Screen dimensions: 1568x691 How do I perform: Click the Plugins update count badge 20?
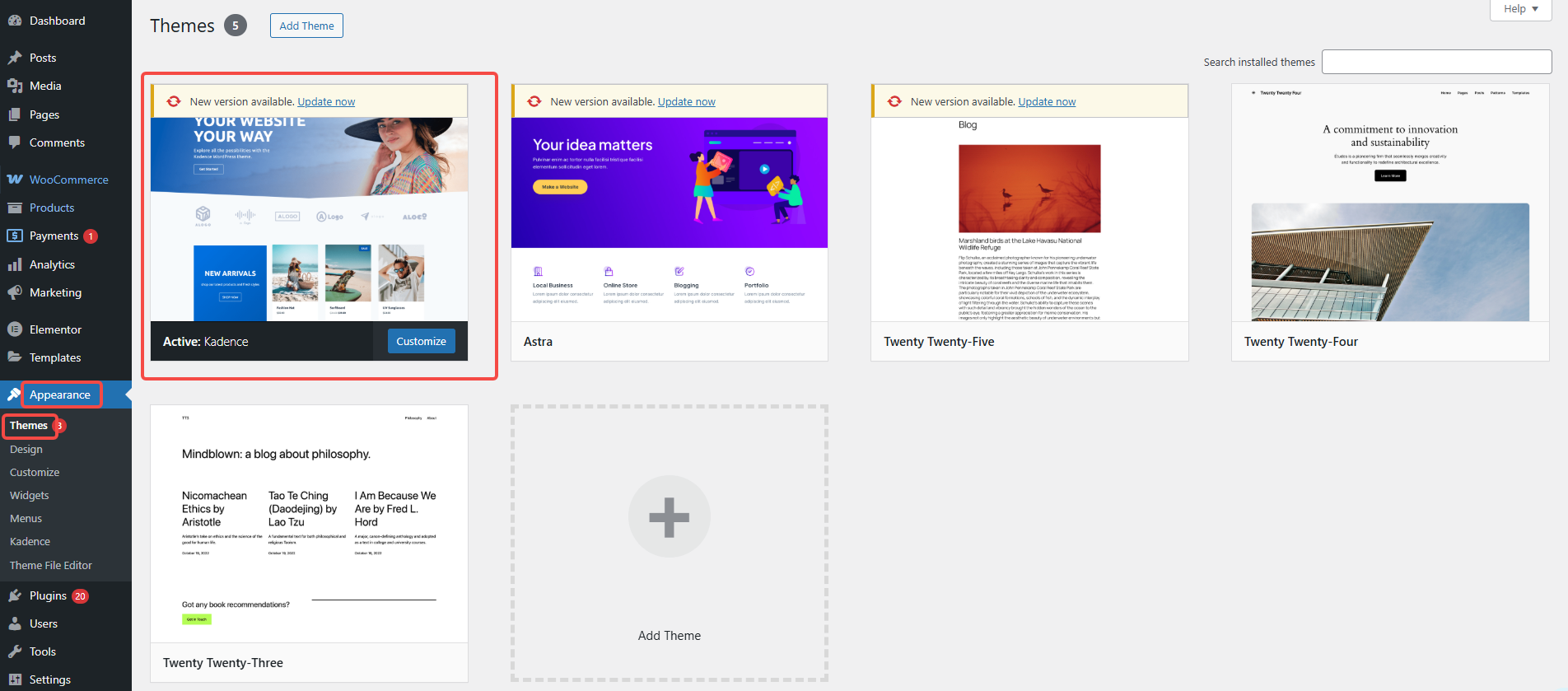click(x=80, y=596)
